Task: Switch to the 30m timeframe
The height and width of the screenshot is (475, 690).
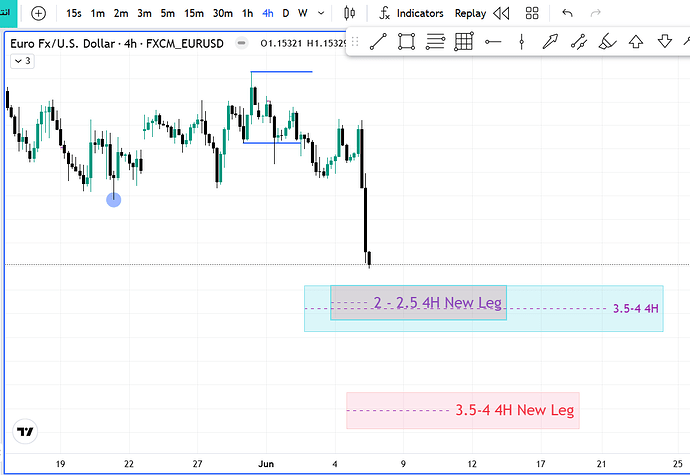Action: pyautogui.click(x=223, y=14)
